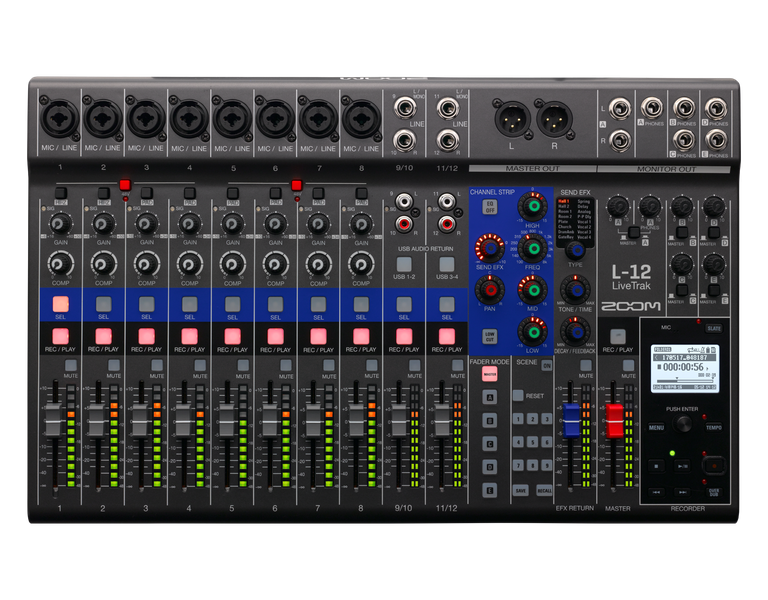Turn the SCENE function ON
The image size is (768, 600).
547,365
